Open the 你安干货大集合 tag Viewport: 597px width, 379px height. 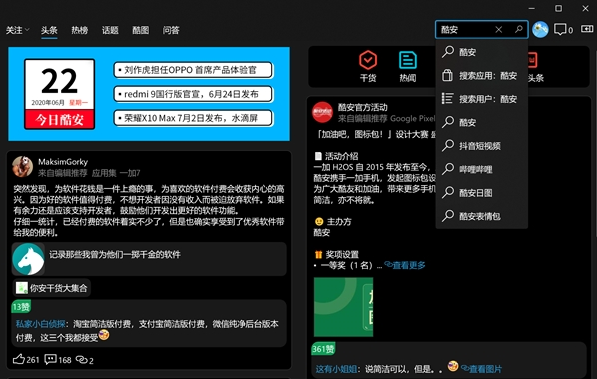click(52, 288)
